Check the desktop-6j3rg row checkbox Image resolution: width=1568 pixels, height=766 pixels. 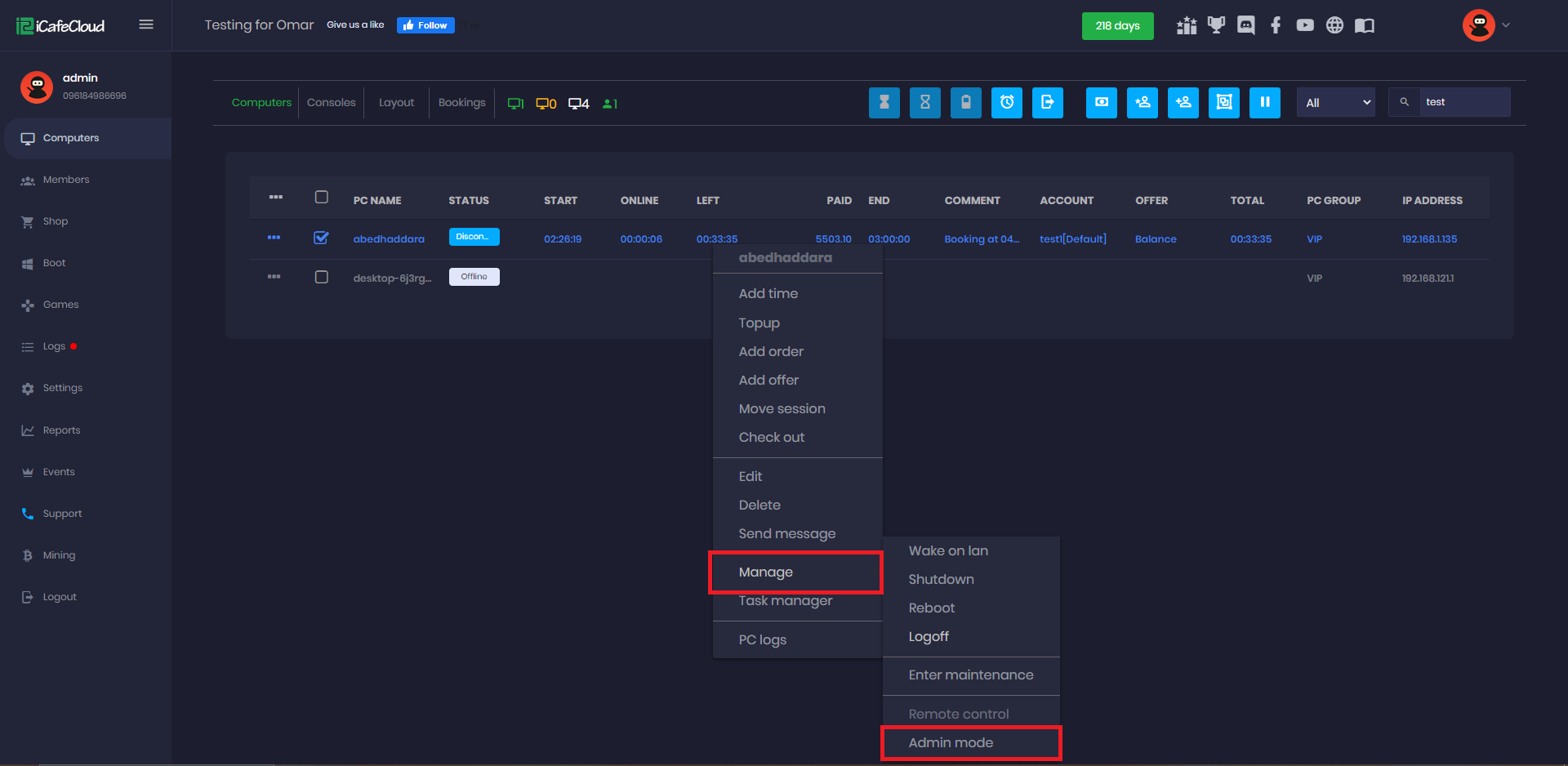pos(321,278)
